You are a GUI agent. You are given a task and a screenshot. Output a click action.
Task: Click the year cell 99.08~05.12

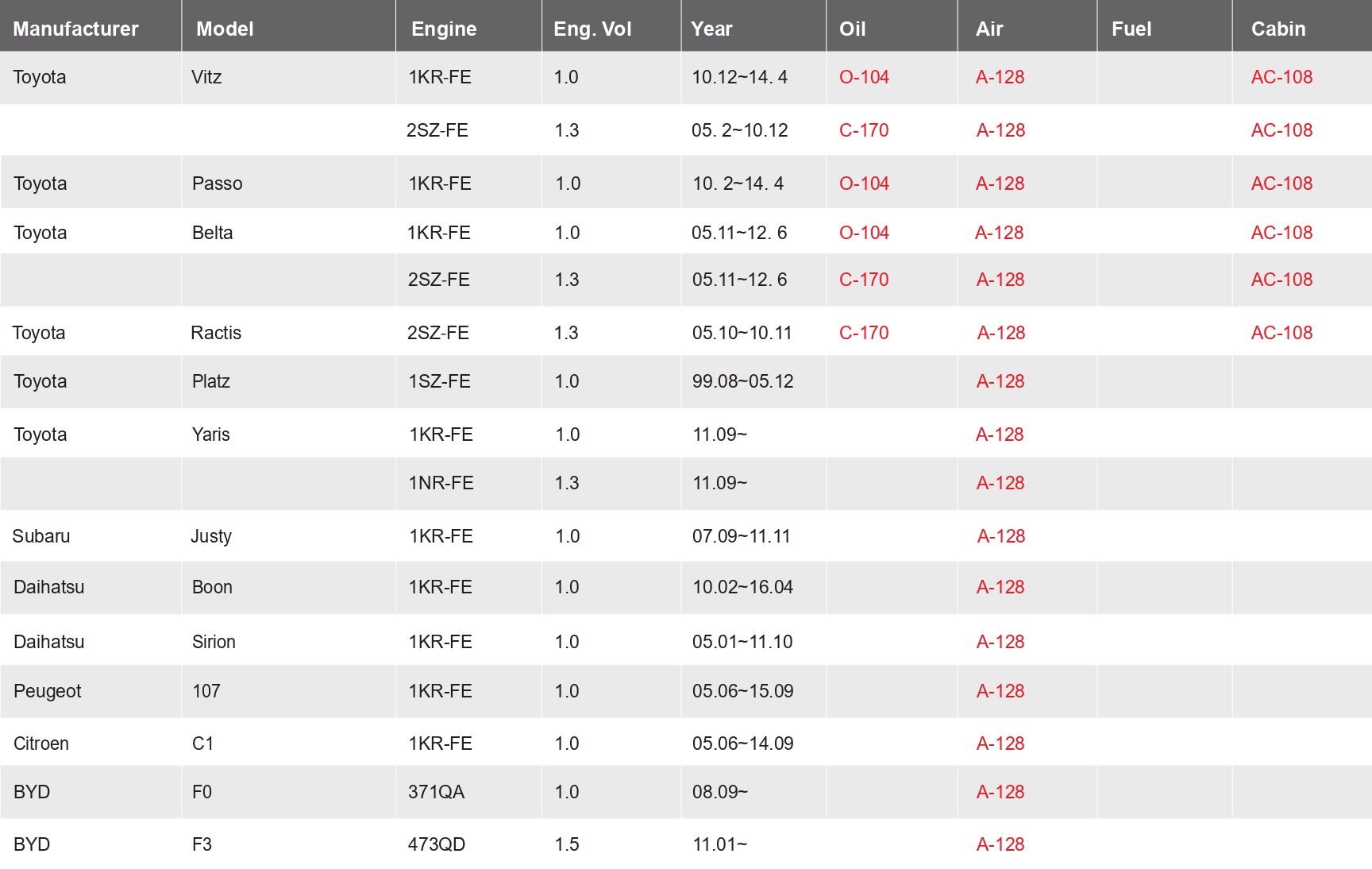742,381
